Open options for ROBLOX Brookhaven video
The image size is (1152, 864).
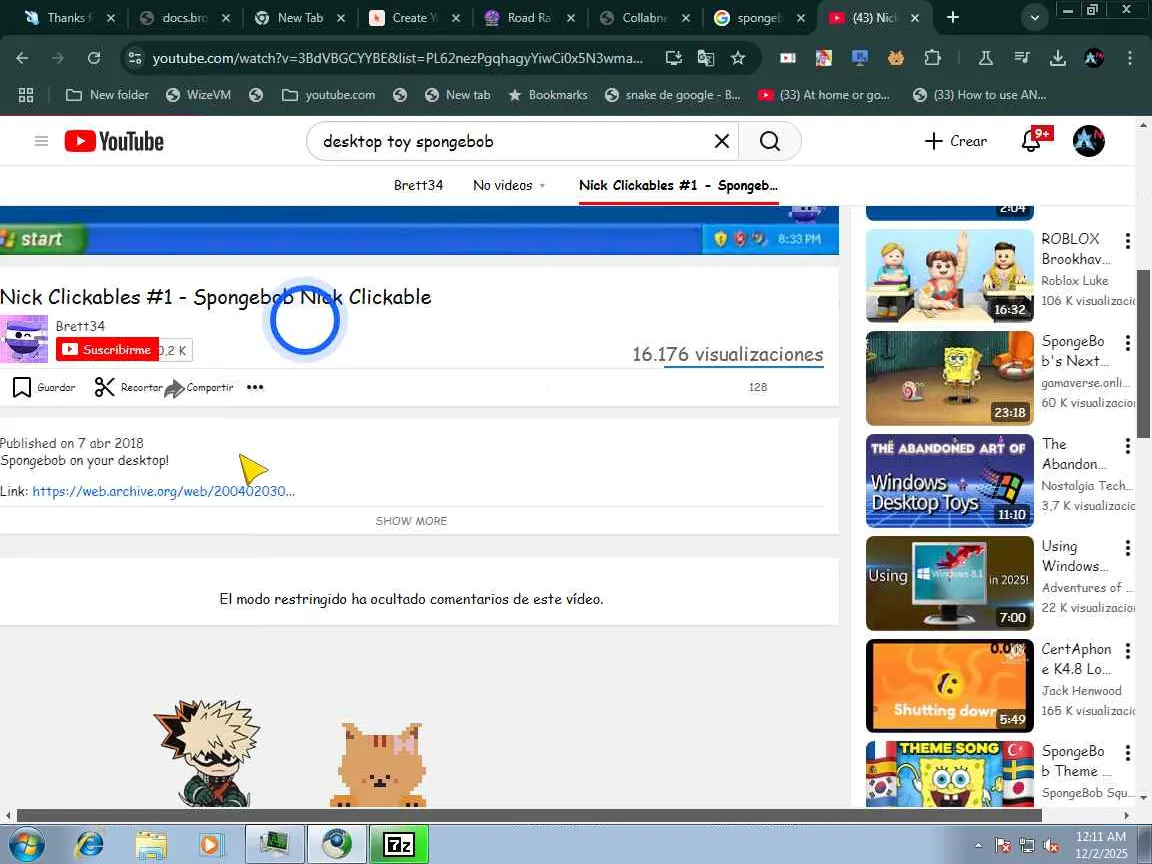1128,240
